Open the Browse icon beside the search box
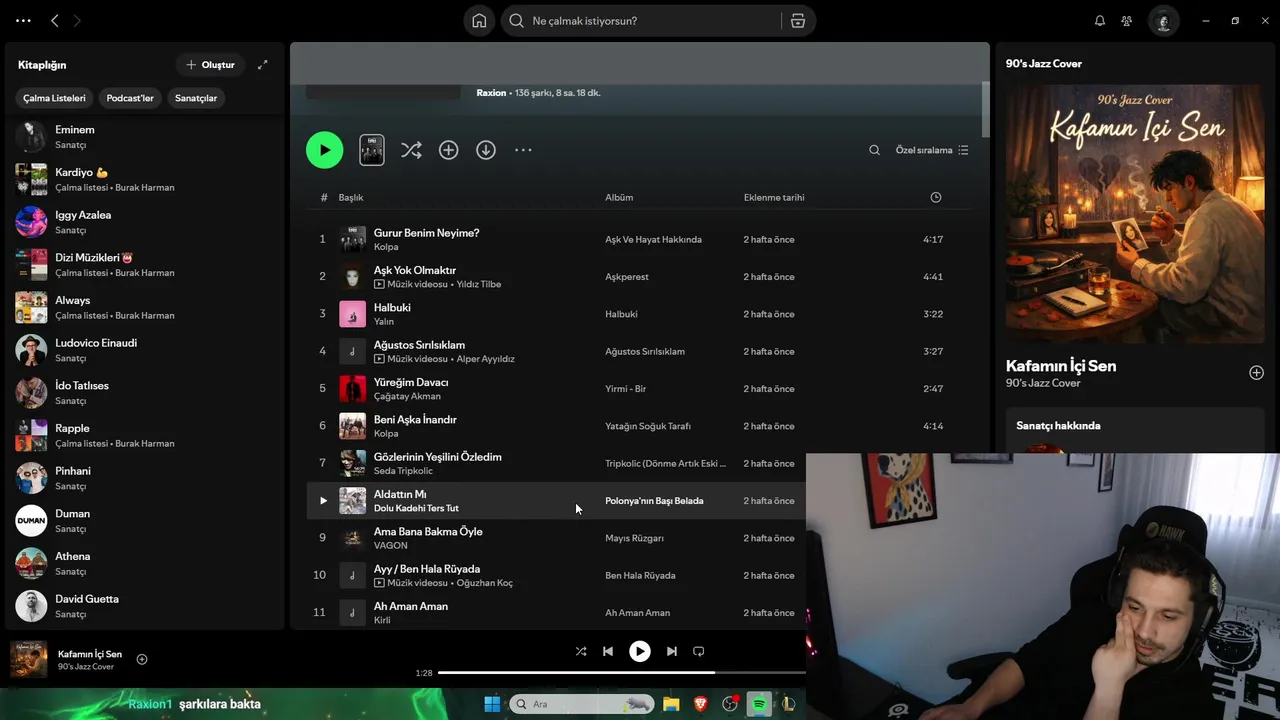The image size is (1280, 720). coord(798,21)
